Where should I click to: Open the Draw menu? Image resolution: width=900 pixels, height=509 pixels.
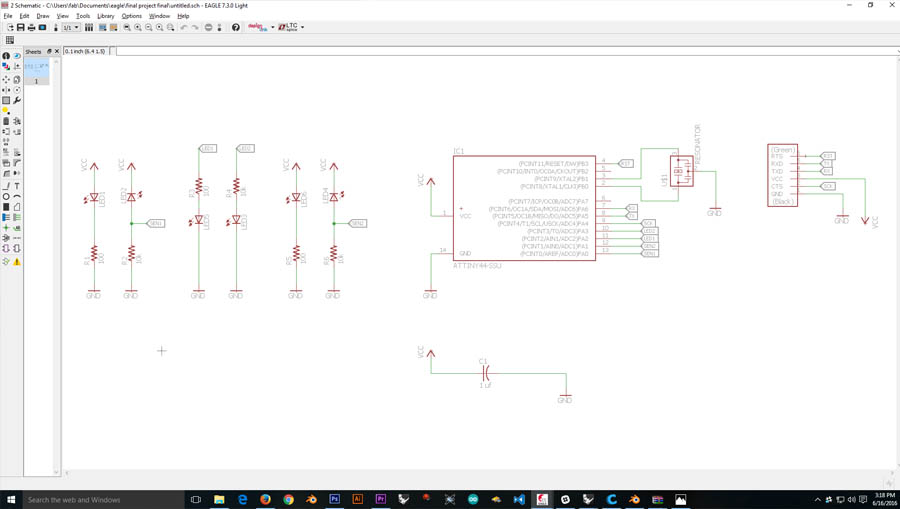point(43,16)
